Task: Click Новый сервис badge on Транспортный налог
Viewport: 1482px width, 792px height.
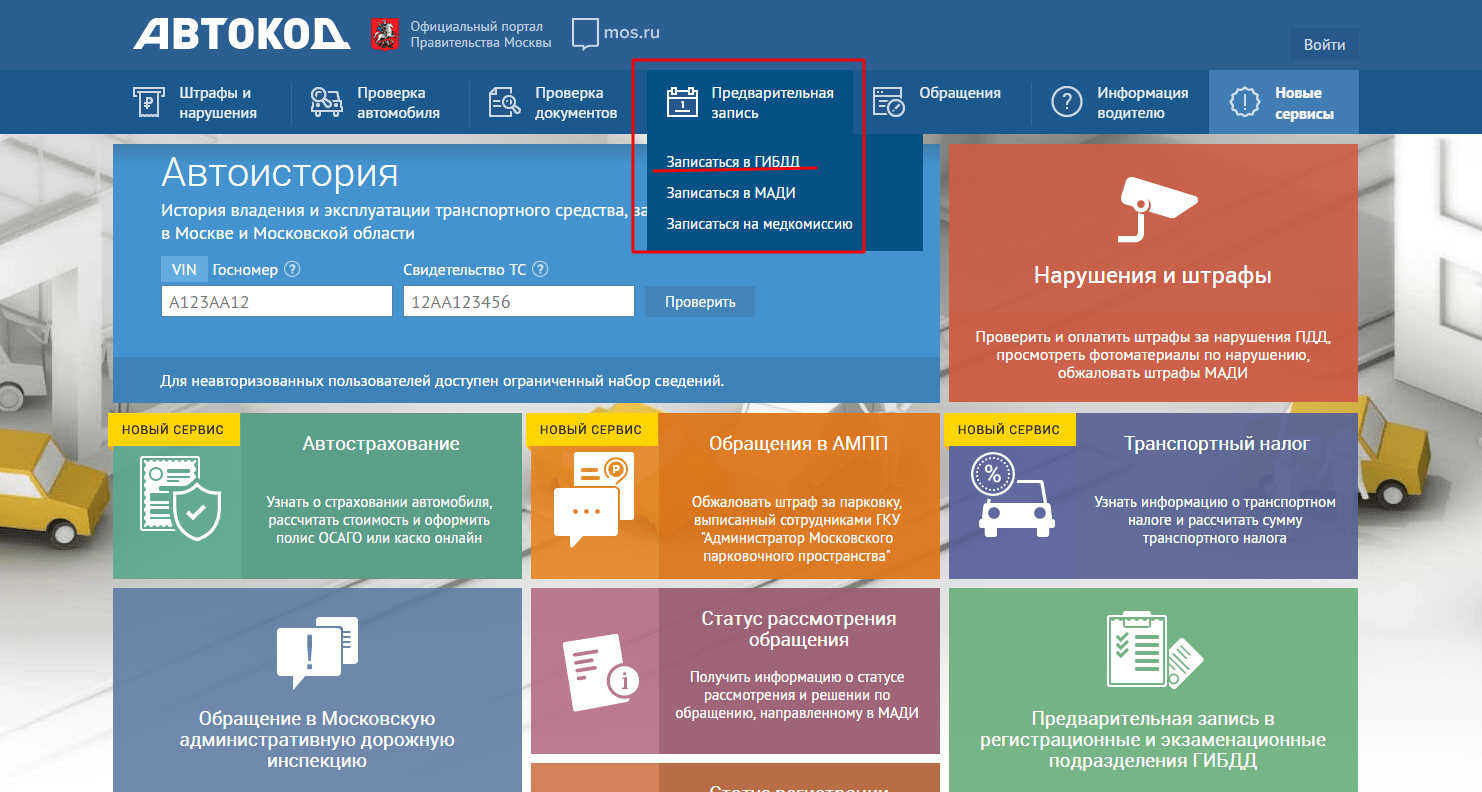Action: pyautogui.click(x=1009, y=429)
